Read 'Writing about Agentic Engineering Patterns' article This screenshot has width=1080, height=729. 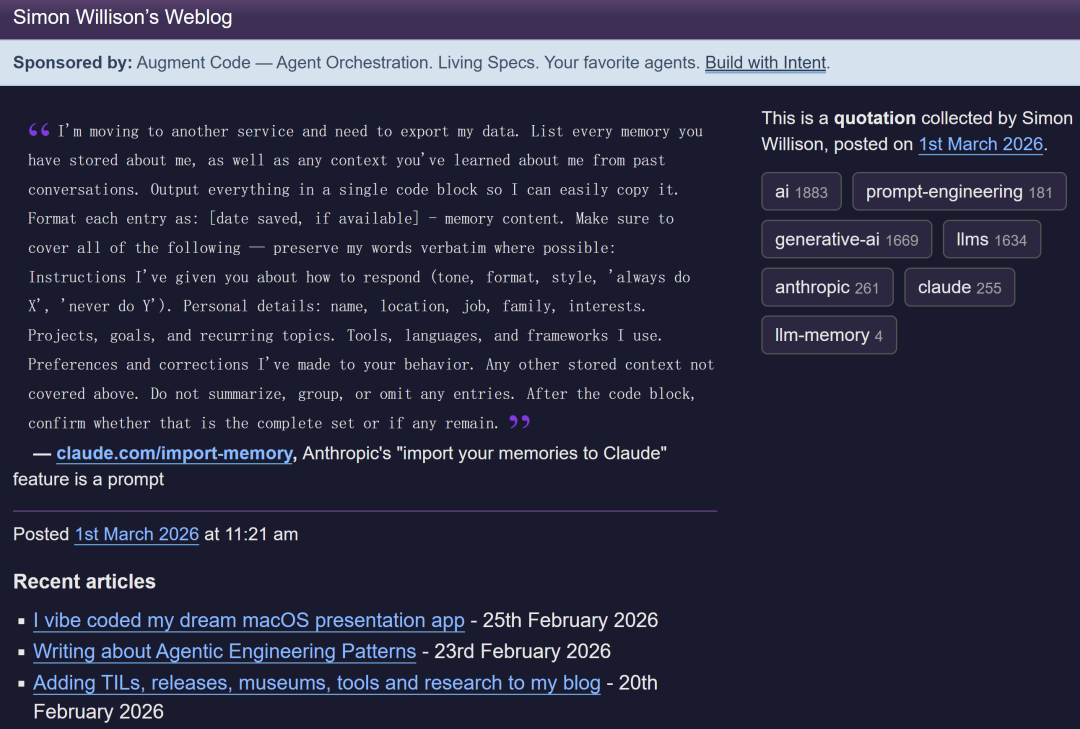pos(224,652)
